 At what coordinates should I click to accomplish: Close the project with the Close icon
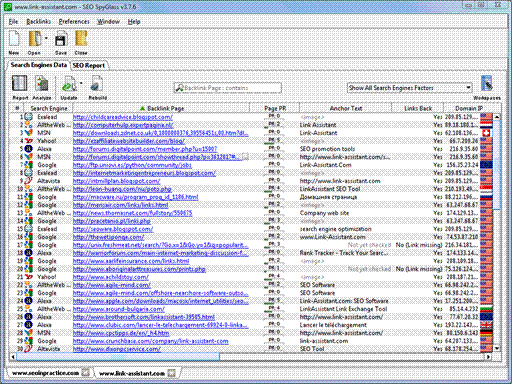pos(81,39)
